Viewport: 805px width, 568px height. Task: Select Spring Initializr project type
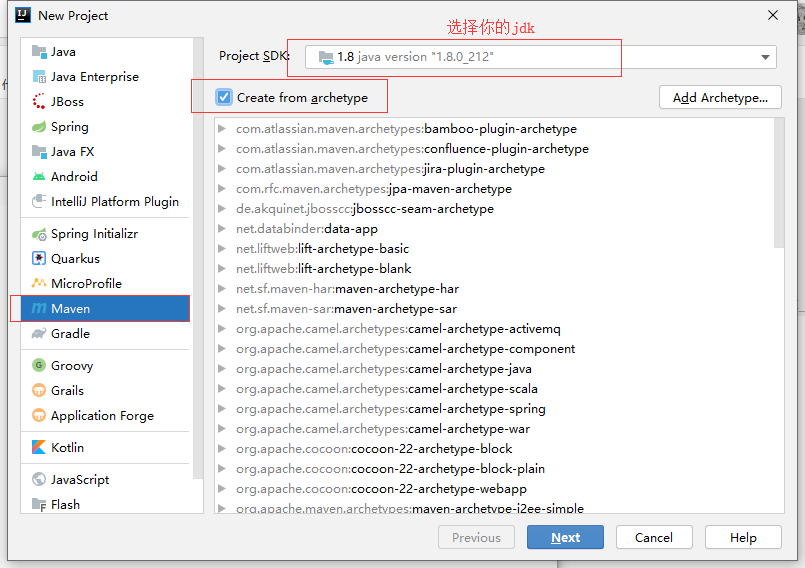[x=107, y=234]
